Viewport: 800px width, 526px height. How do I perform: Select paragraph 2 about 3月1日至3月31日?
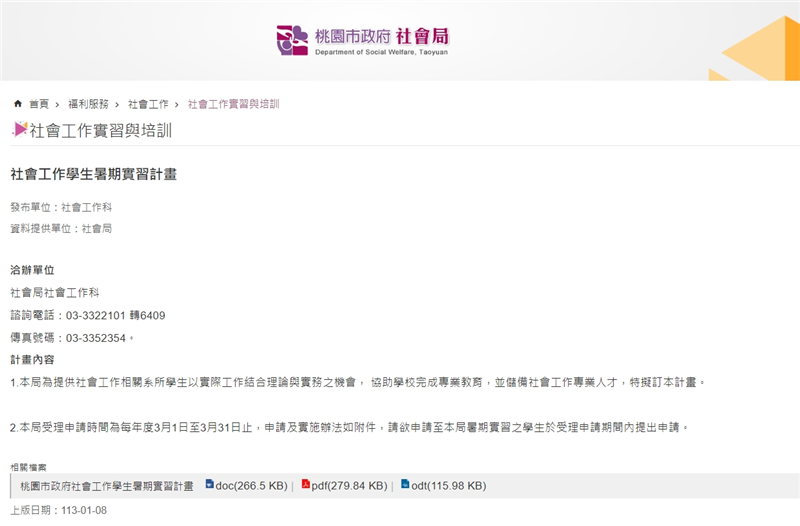(x=349, y=427)
